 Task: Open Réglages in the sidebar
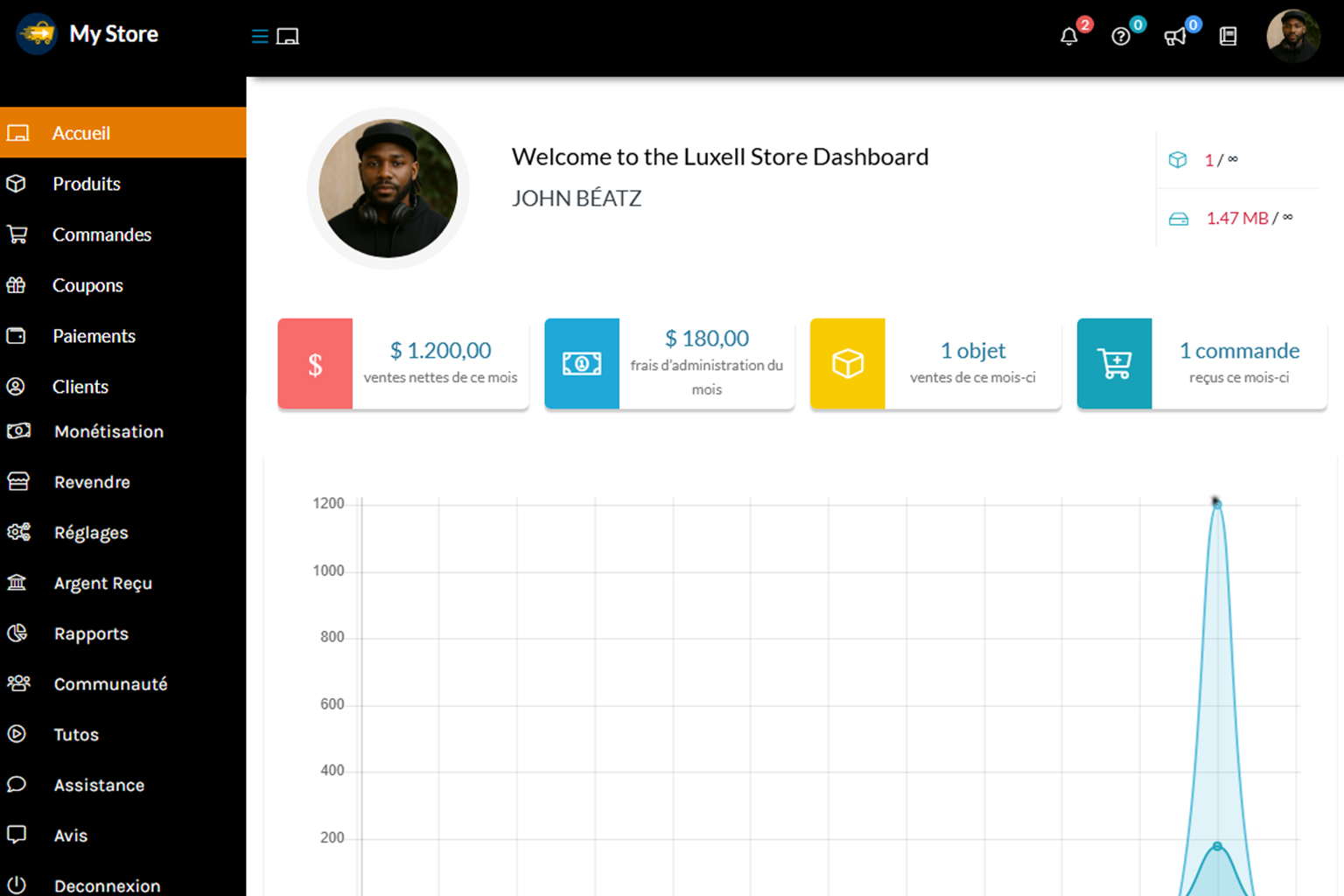(91, 533)
